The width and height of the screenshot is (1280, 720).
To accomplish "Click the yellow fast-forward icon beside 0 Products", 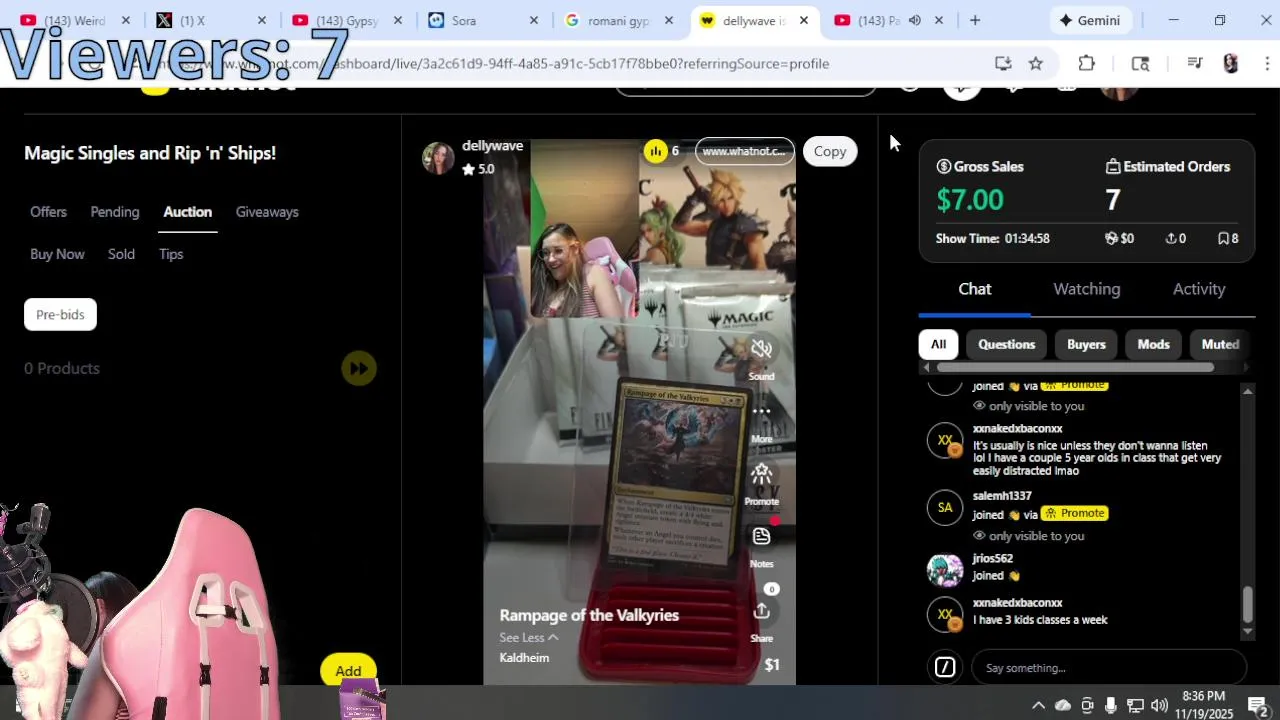I will (358, 368).
